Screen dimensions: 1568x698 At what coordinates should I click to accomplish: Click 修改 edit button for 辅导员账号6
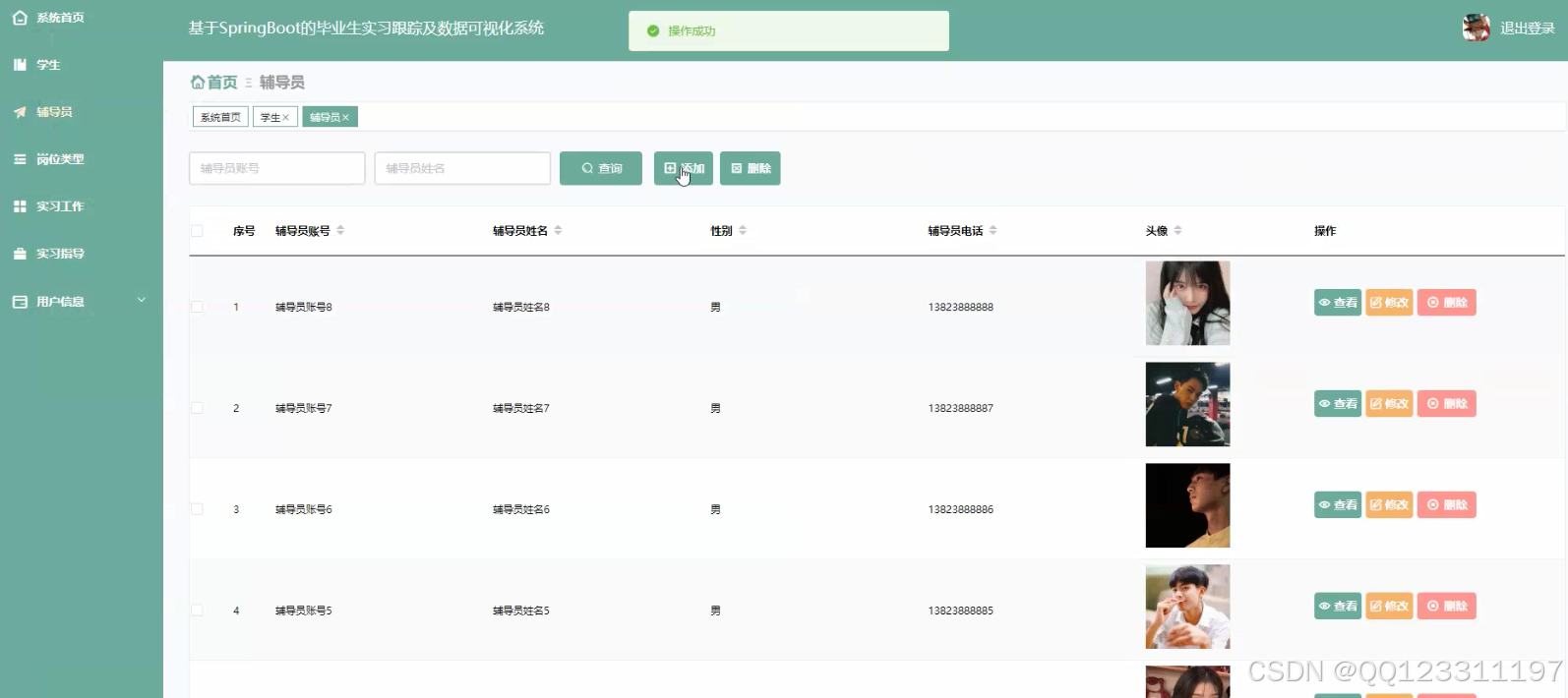coord(1389,505)
